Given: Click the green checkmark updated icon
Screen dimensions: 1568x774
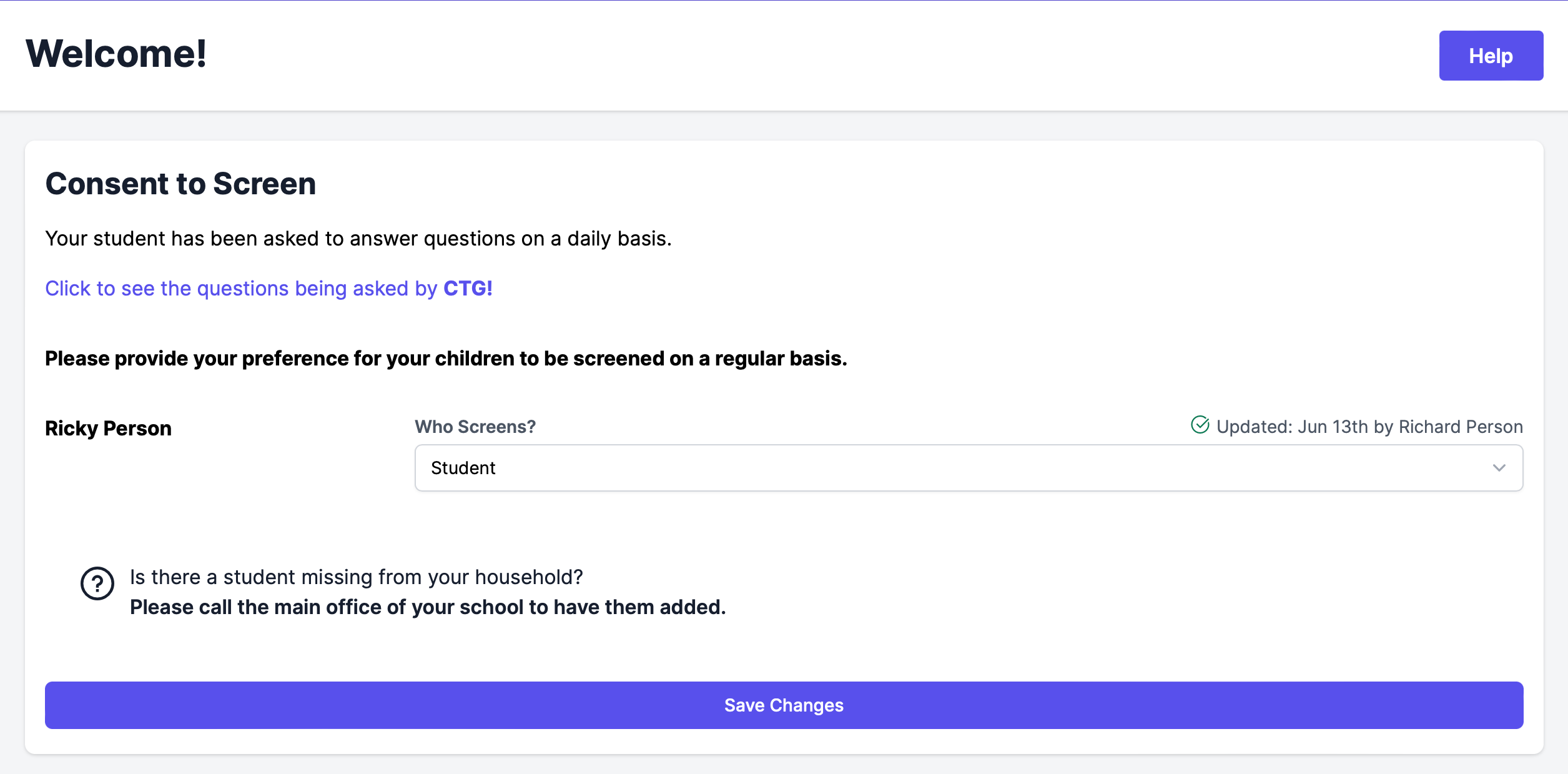Looking at the screenshot, I should pyautogui.click(x=1200, y=425).
